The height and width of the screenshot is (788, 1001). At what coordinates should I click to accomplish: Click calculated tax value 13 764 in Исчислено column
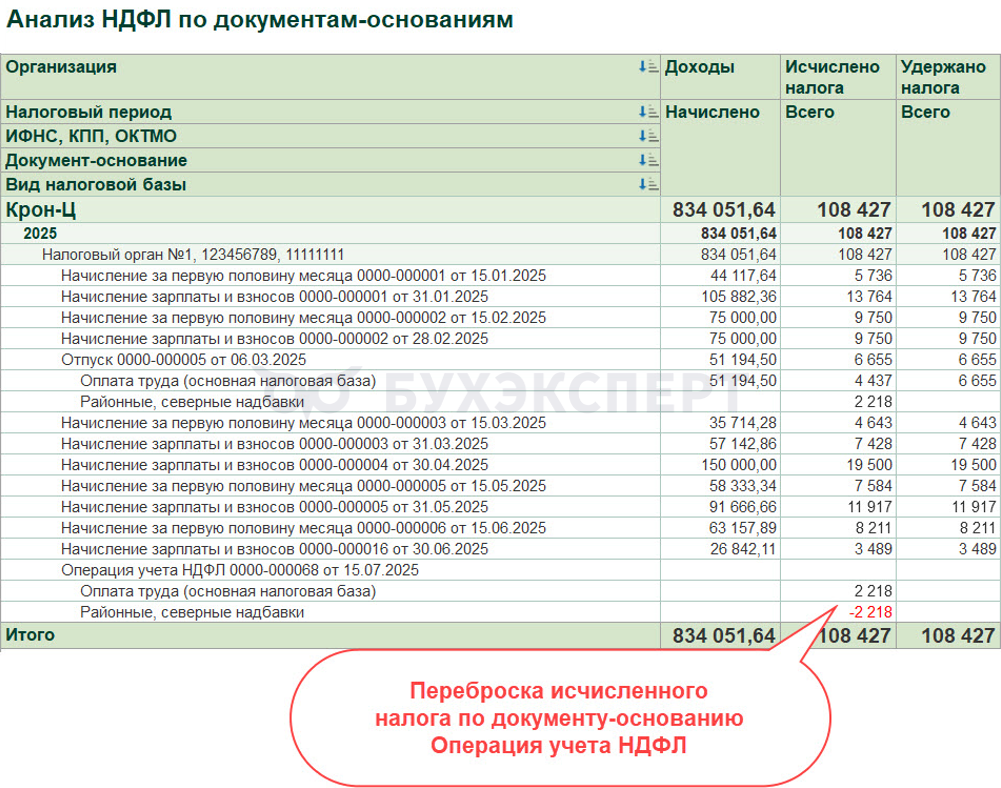click(869, 296)
